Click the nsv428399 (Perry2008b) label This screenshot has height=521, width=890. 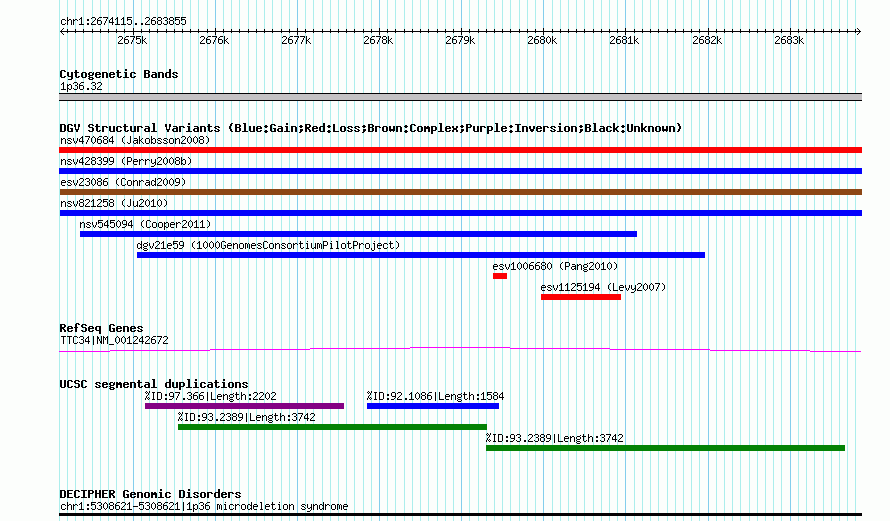(x=126, y=161)
